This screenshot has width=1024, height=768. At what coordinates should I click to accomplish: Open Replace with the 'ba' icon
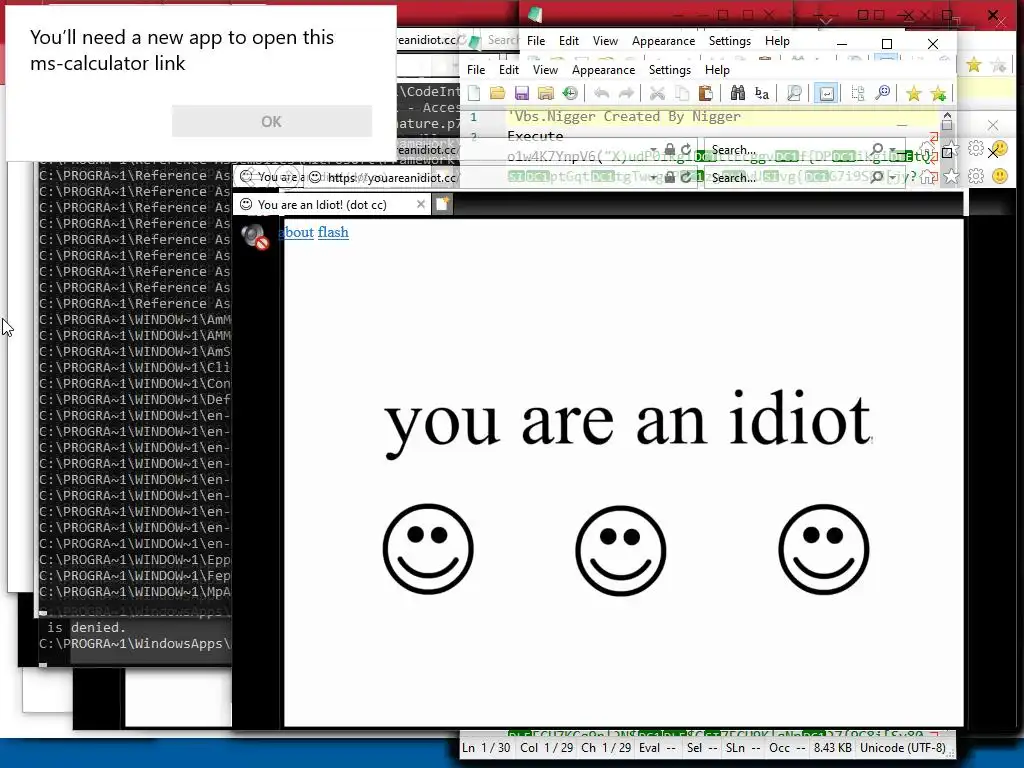[x=761, y=93]
